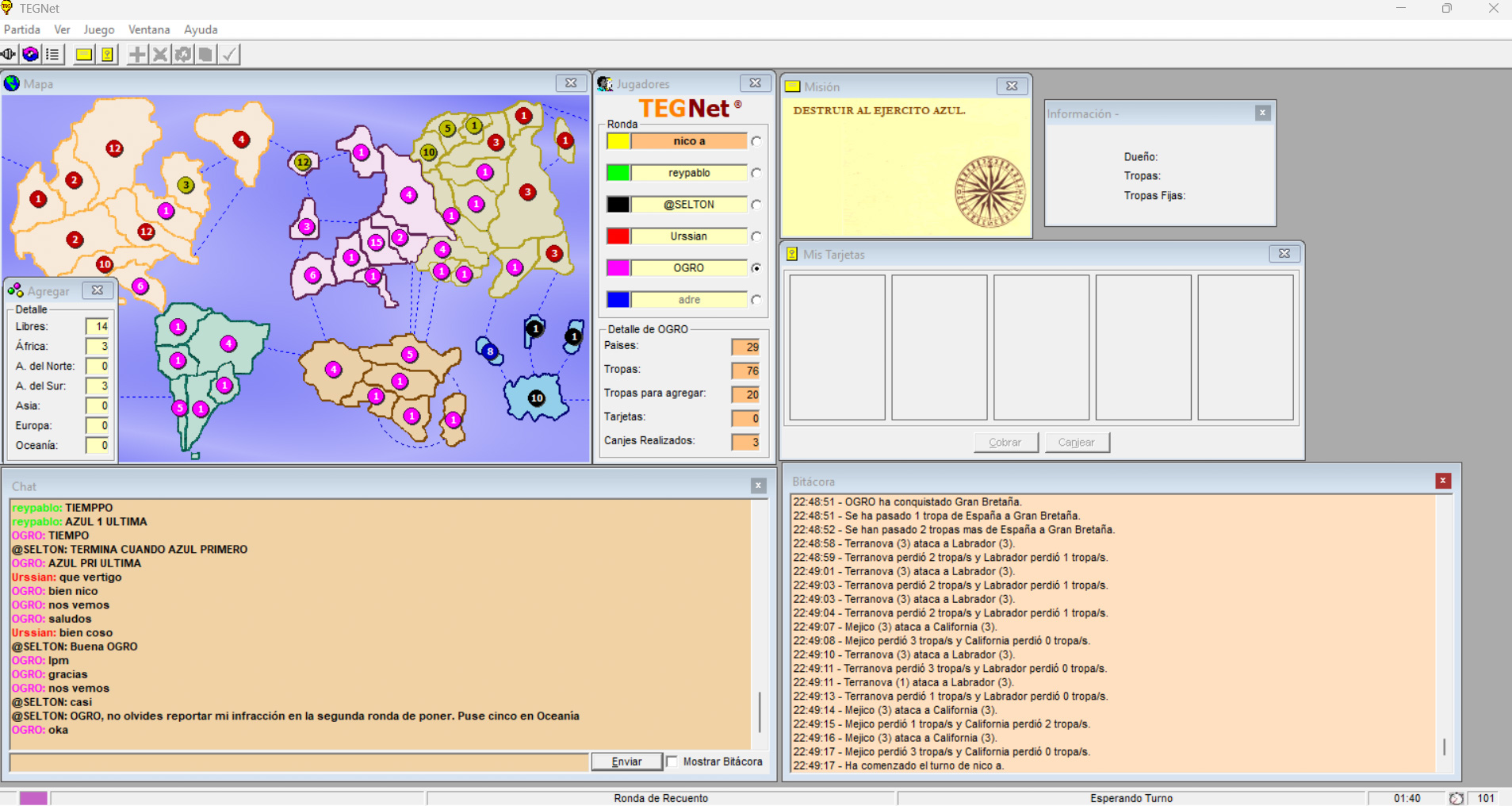The height and width of the screenshot is (806, 1512).
Task: Click the checkmark end-turn toolbar icon
Action: (229, 54)
